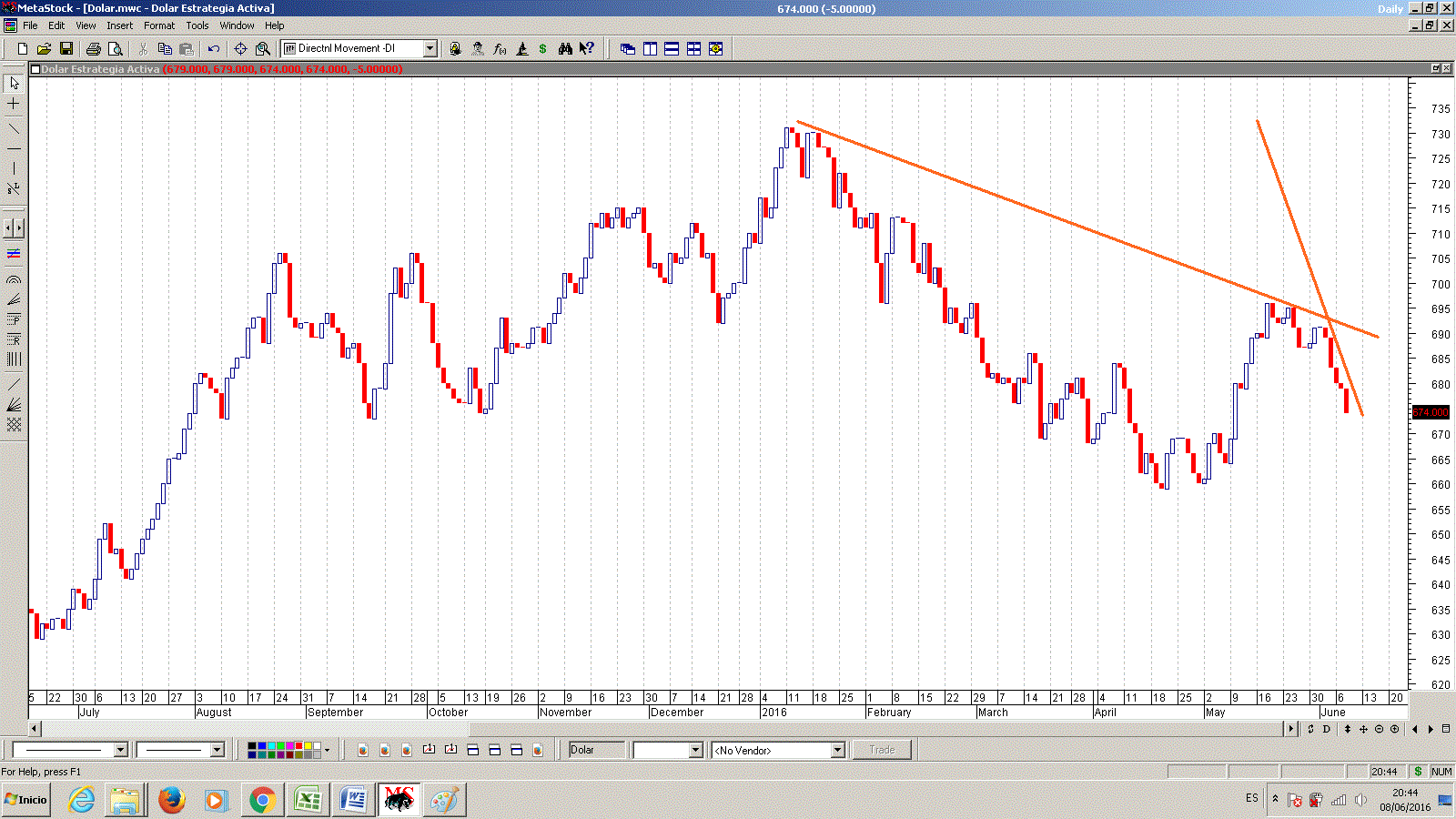
Task: Expand the Directnl Movement indicator dropdown
Action: pyautogui.click(x=430, y=49)
